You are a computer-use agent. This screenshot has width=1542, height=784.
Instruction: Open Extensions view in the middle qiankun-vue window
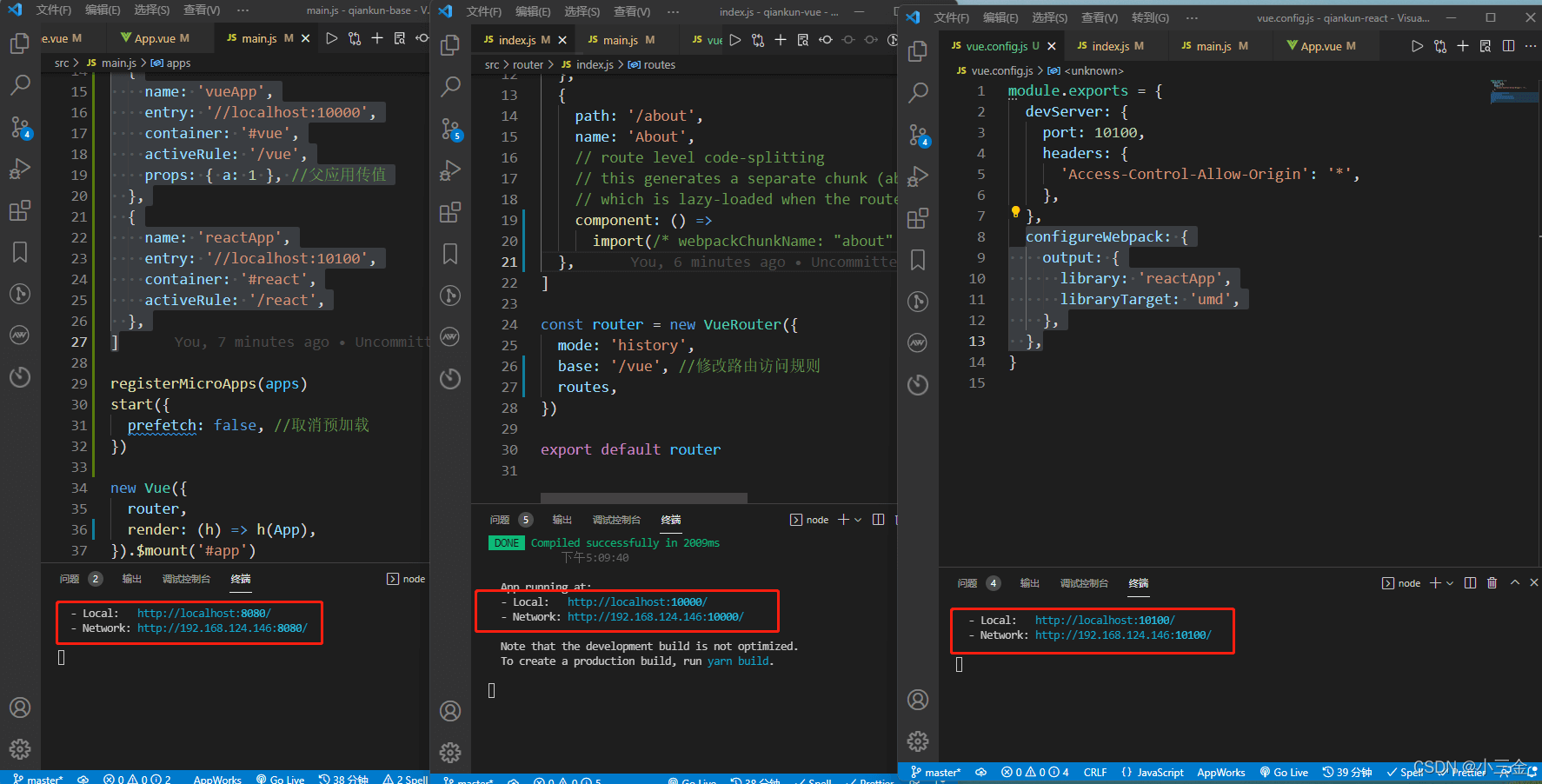point(450,212)
